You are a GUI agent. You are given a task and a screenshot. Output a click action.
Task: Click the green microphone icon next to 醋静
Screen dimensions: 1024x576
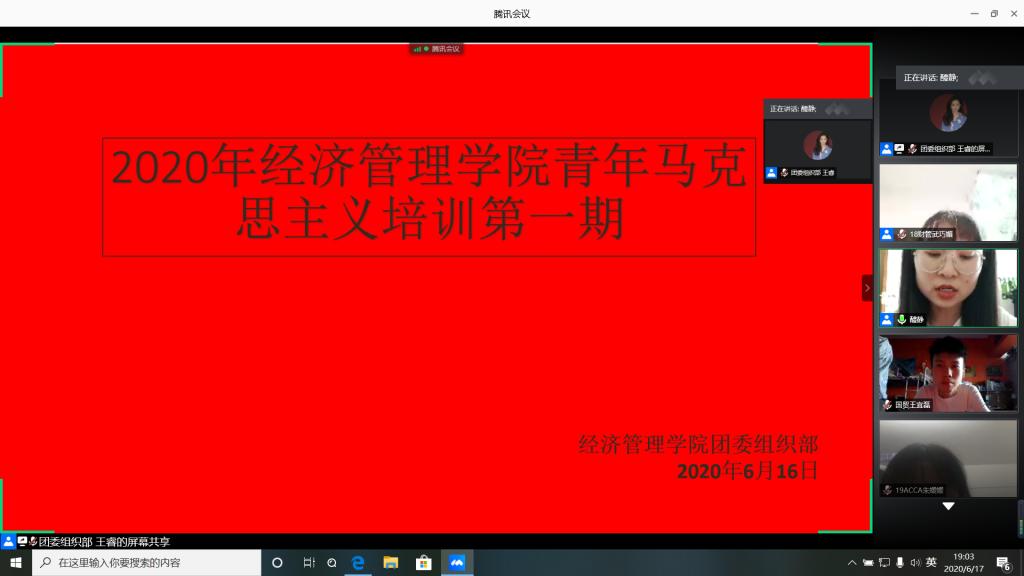[901, 320]
